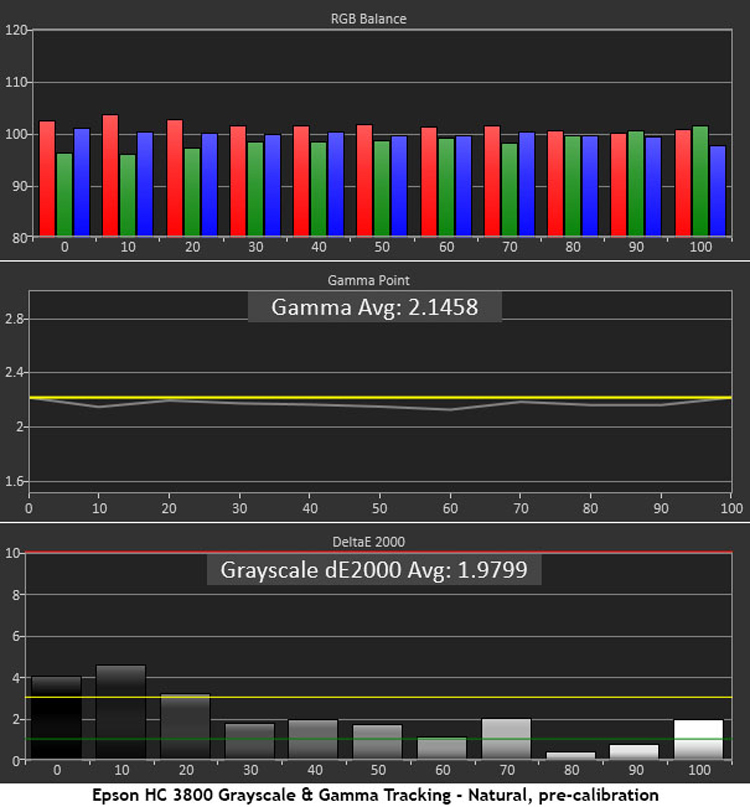This screenshot has width=750, height=807.
Task: Click the Epson HC 3800 caption text
Action: pyautogui.click(x=375, y=792)
